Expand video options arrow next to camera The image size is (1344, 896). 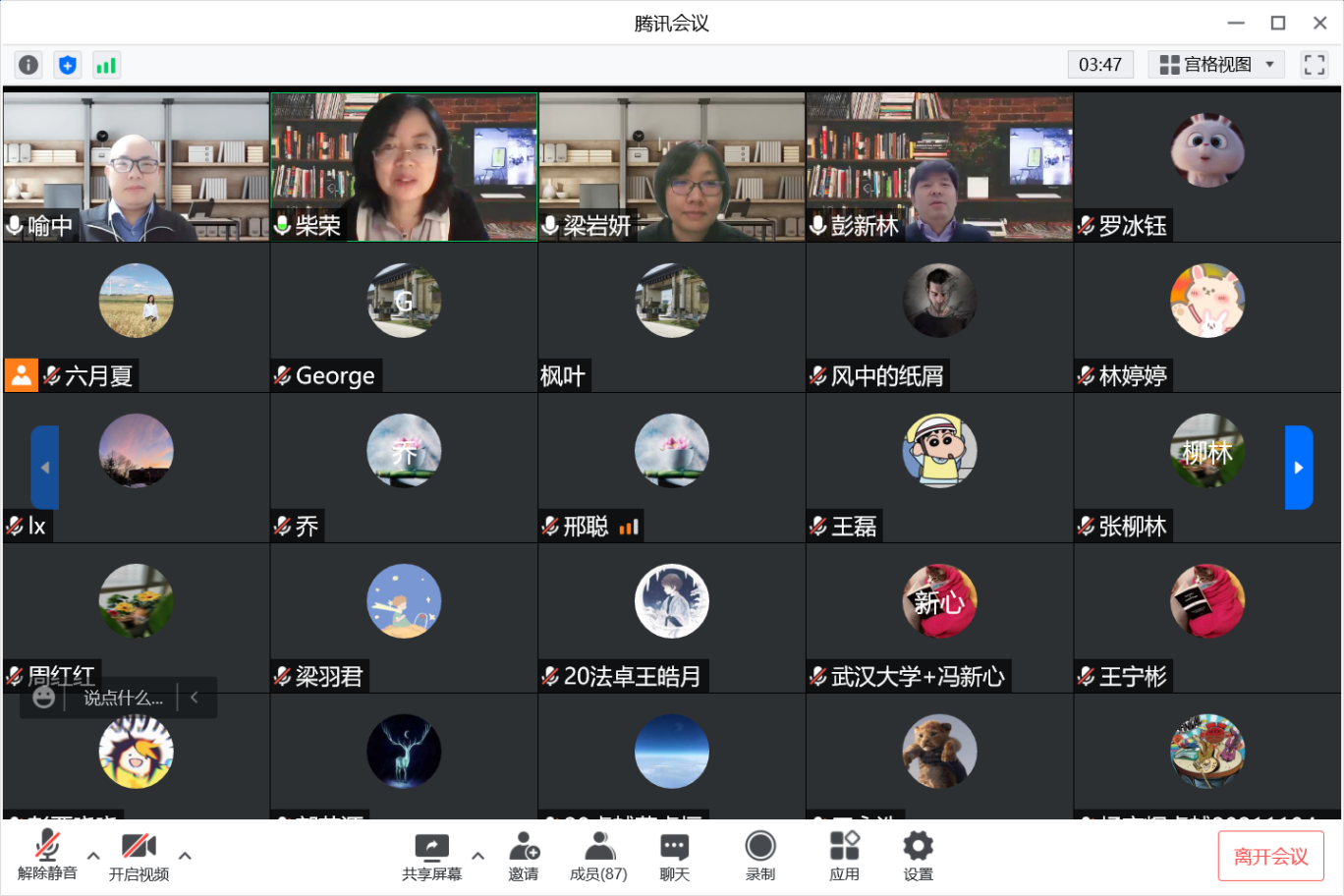tap(185, 856)
